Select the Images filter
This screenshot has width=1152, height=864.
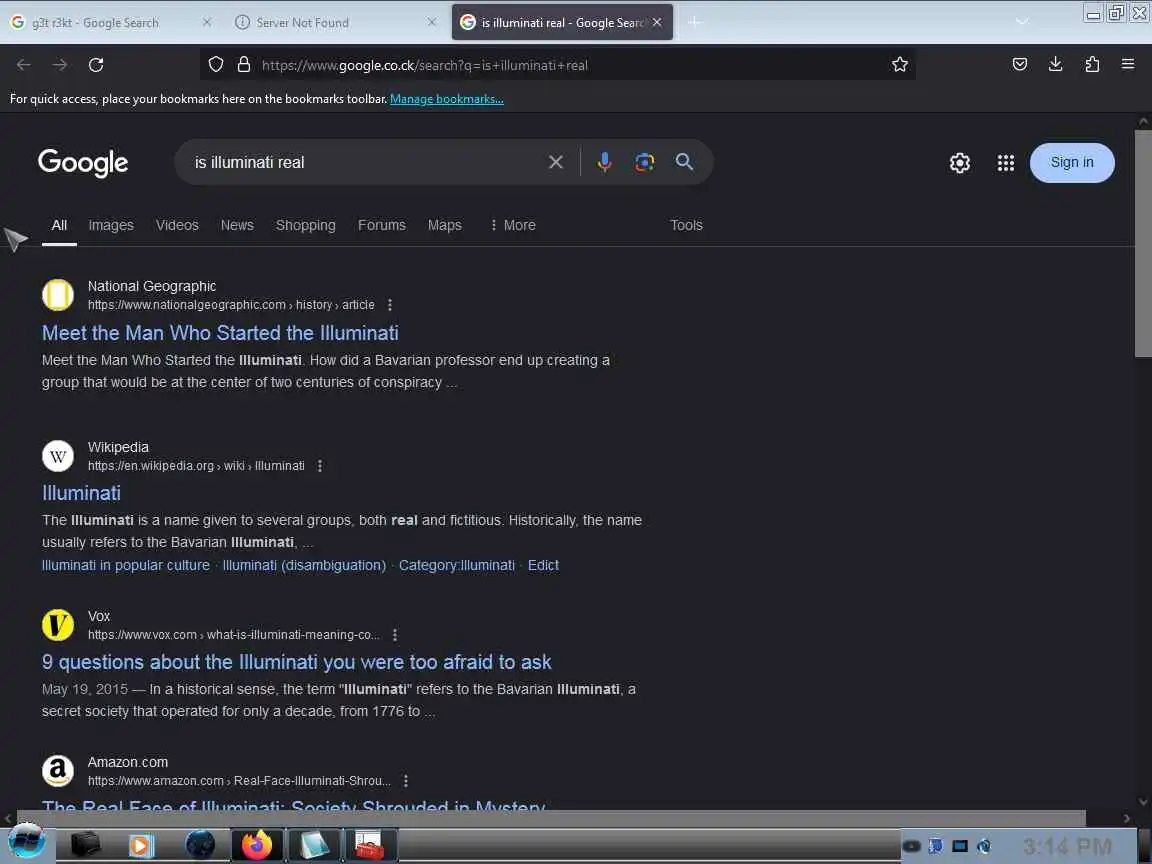click(x=111, y=226)
